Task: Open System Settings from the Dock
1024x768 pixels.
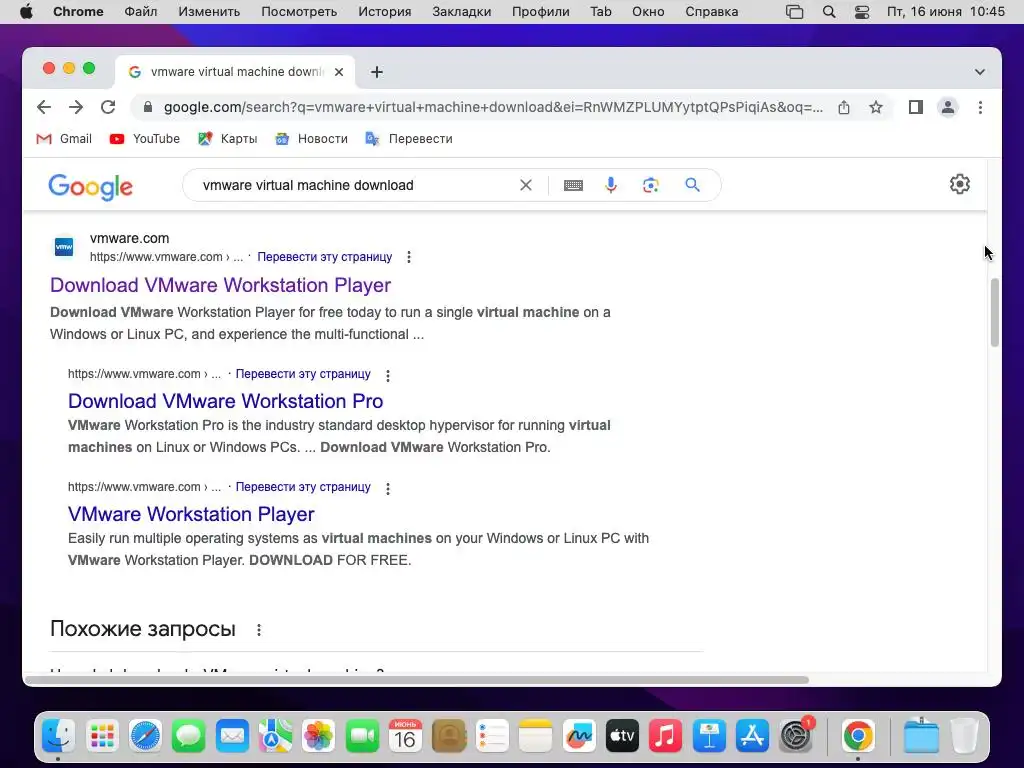Action: coord(795,736)
